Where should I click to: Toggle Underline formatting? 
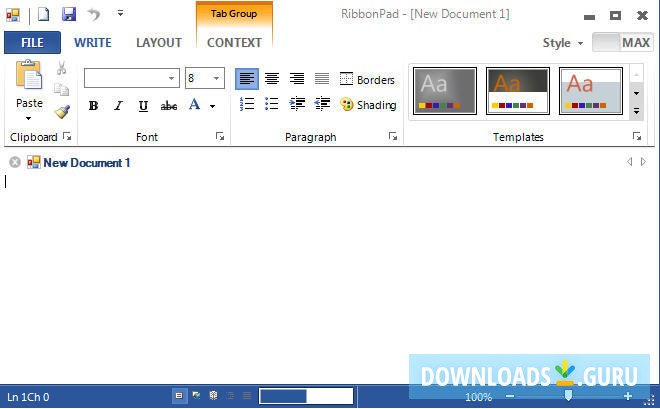click(x=143, y=106)
